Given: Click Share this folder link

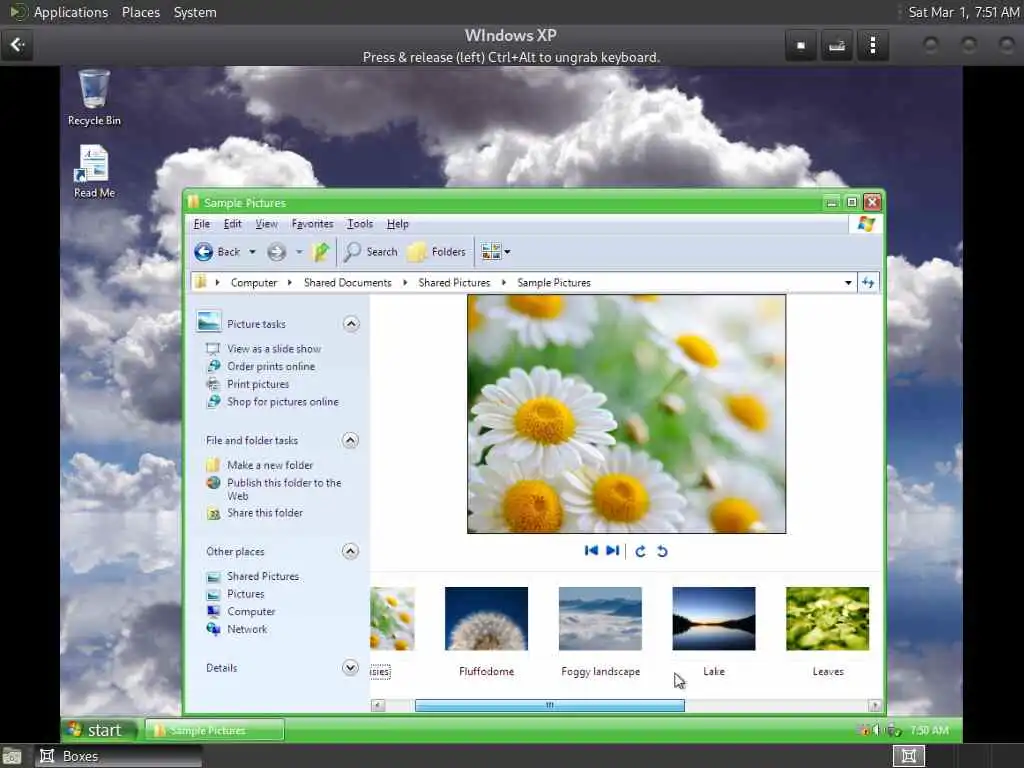Looking at the screenshot, I should [264, 513].
